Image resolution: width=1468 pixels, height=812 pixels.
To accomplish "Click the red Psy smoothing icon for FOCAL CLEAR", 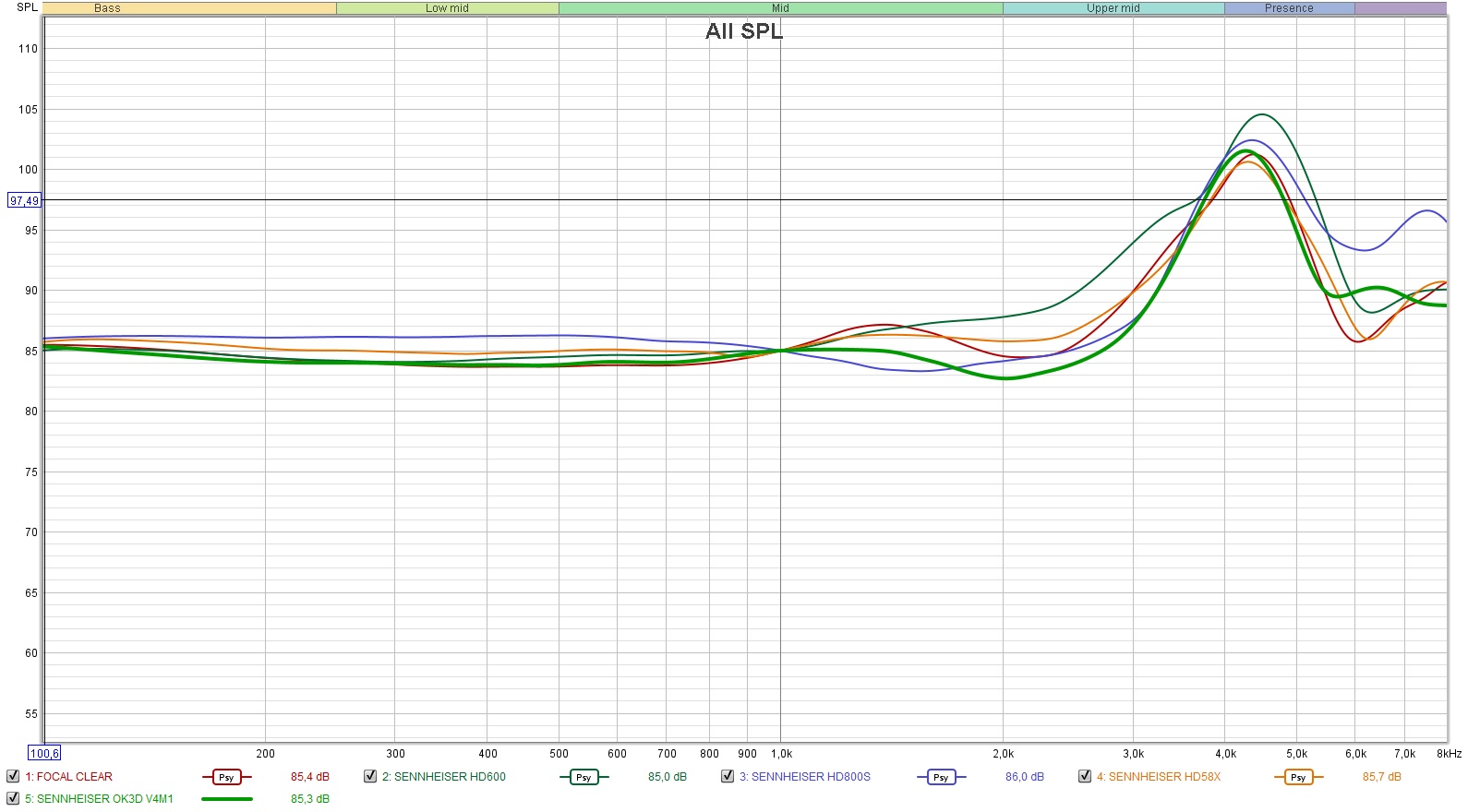I will click(226, 777).
